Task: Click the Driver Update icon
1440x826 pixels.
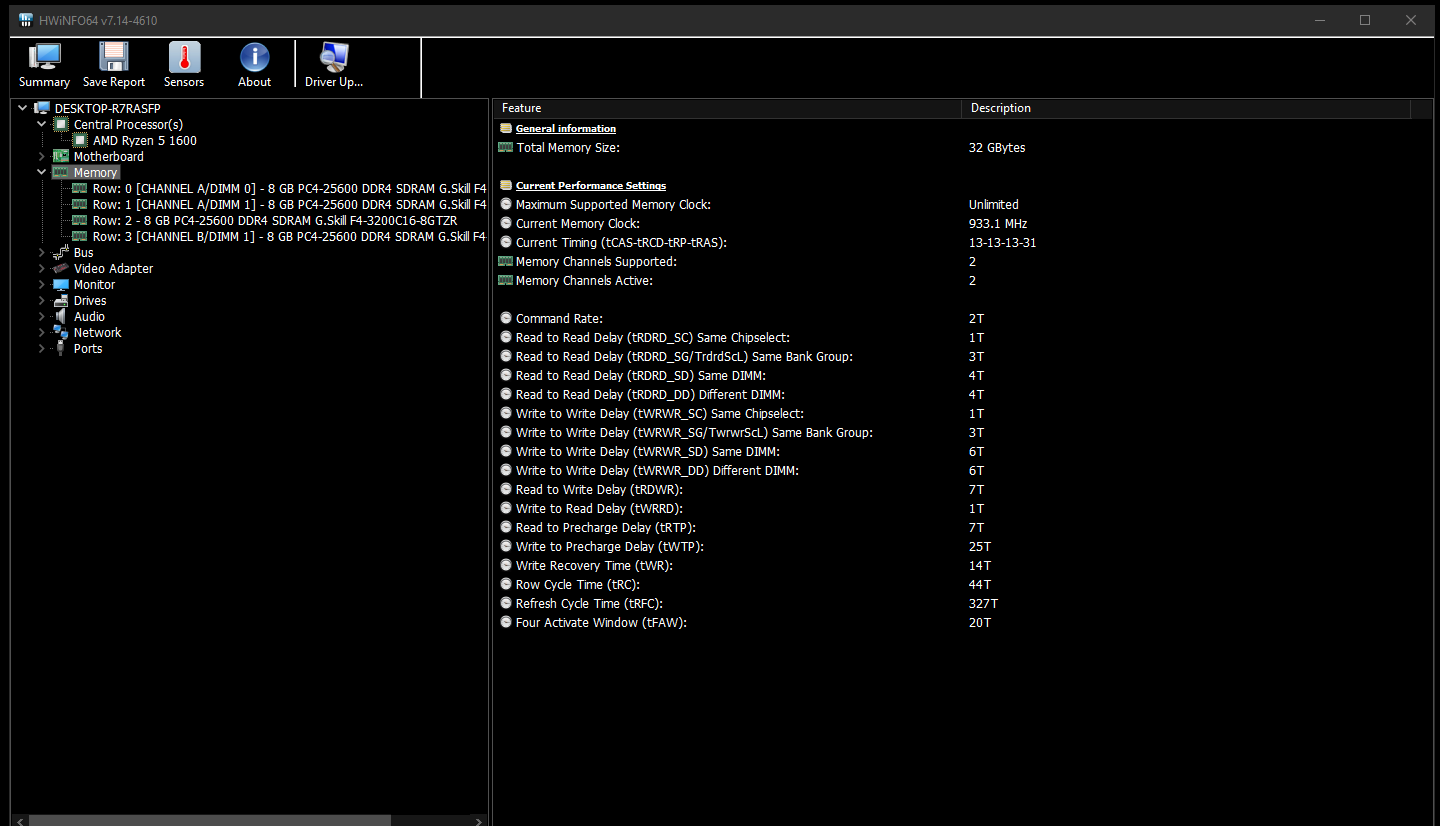Action: pos(334,57)
